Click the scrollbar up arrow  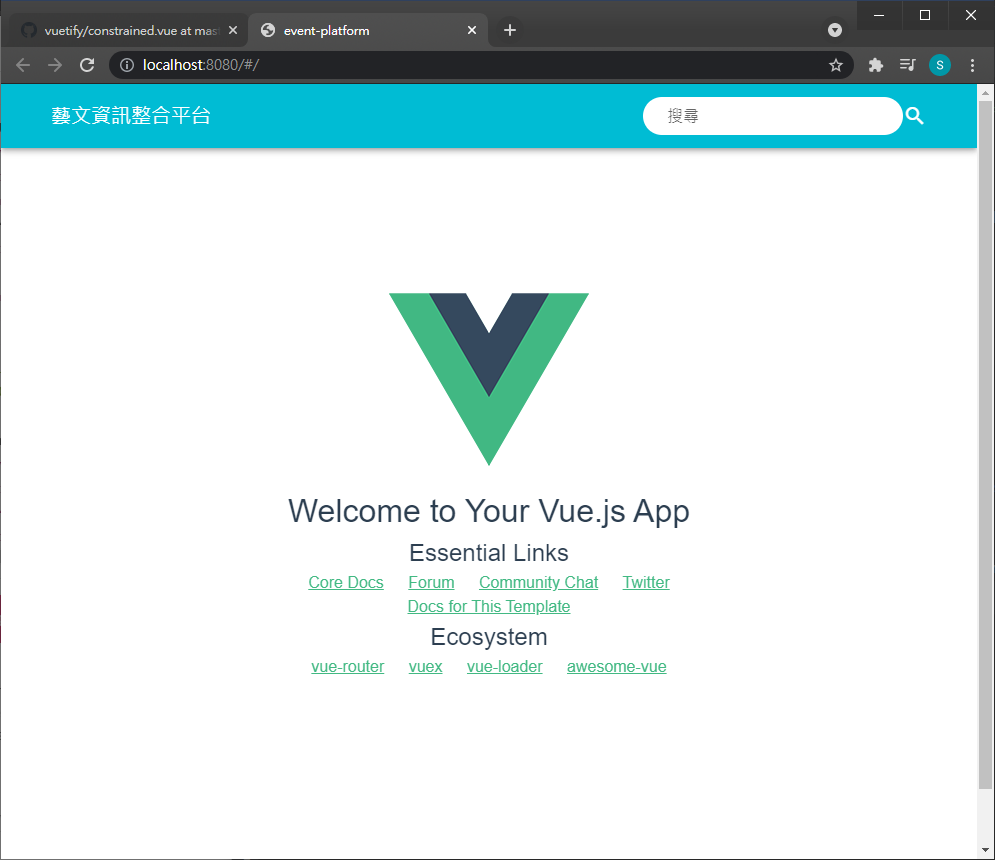(985, 93)
